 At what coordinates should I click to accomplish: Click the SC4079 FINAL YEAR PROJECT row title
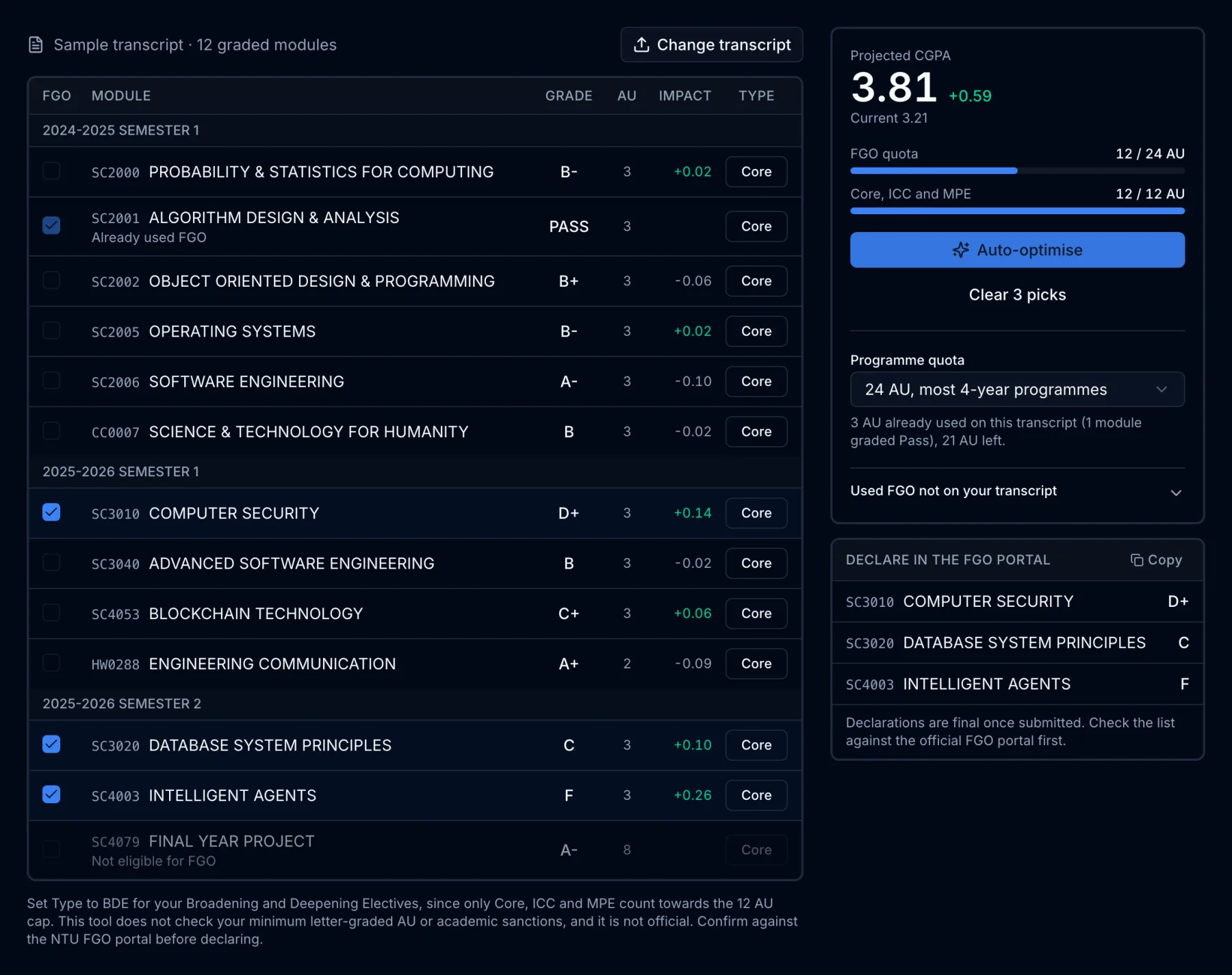click(231, 841)
